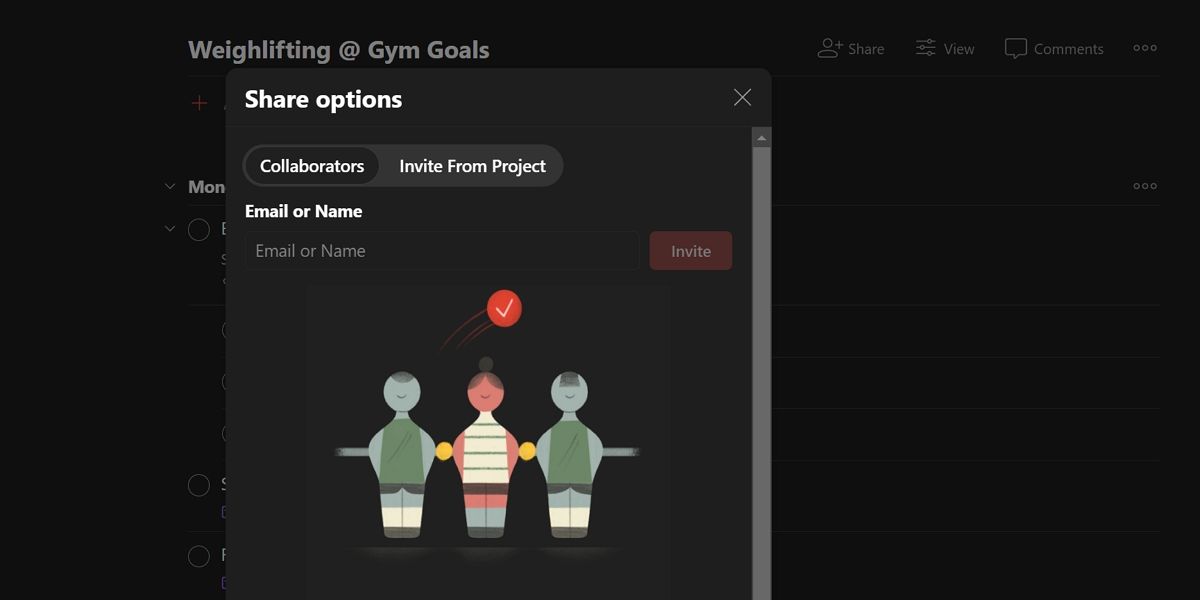Click the Invite button
This screenshot has height=600, width=1200.
[x=690, y=250]
